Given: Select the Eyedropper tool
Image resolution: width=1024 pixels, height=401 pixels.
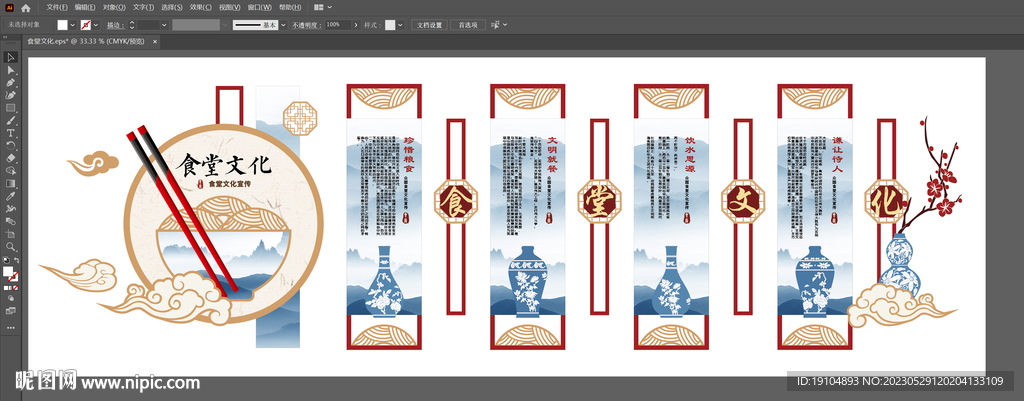Looking at the screenshot, I should (10, 197).
